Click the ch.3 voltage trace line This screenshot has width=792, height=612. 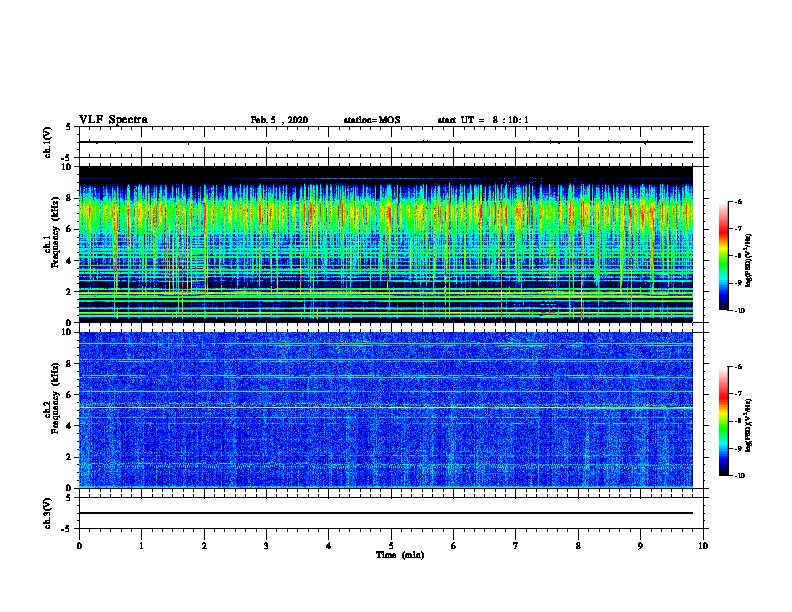click(386, 513)
